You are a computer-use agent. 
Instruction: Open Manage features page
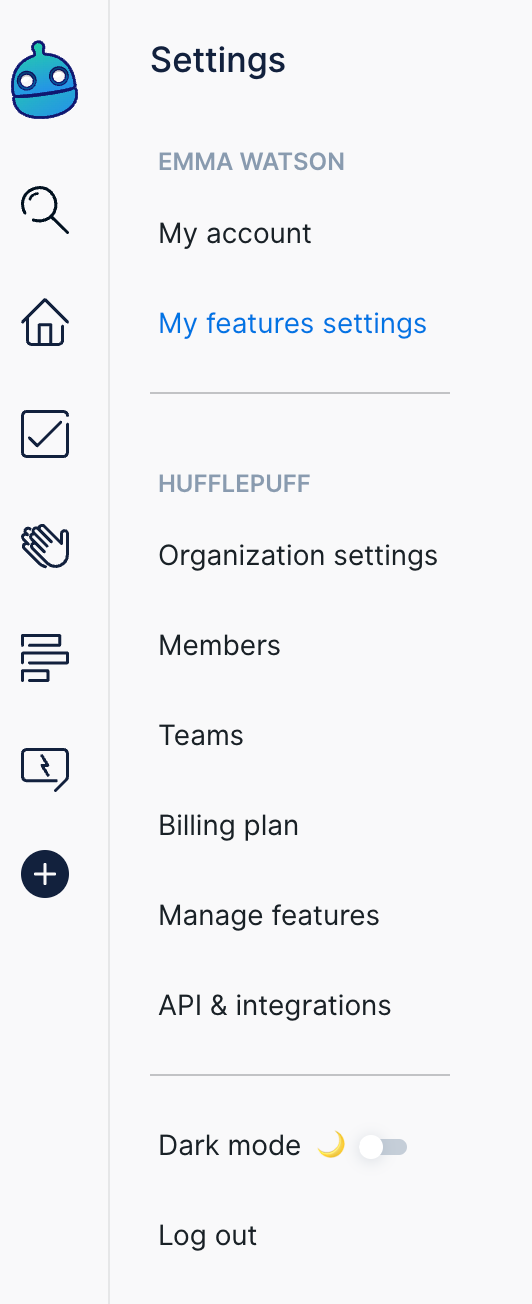click(x=269, y=915)
